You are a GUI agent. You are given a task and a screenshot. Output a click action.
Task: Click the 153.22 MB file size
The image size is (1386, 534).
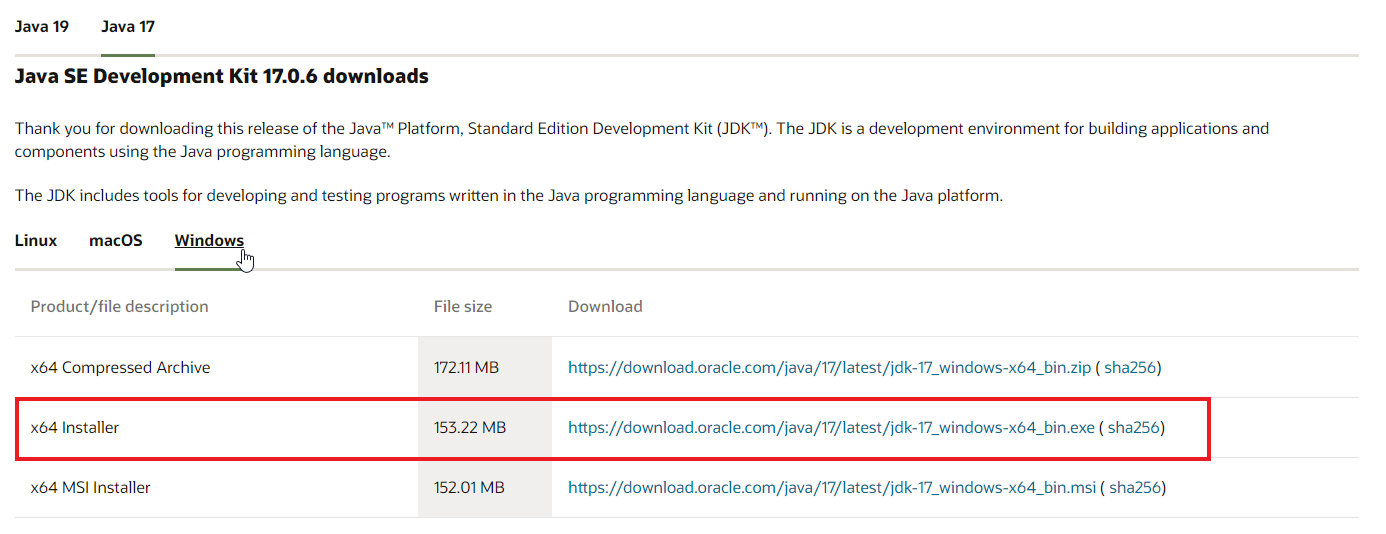(470, 427)
